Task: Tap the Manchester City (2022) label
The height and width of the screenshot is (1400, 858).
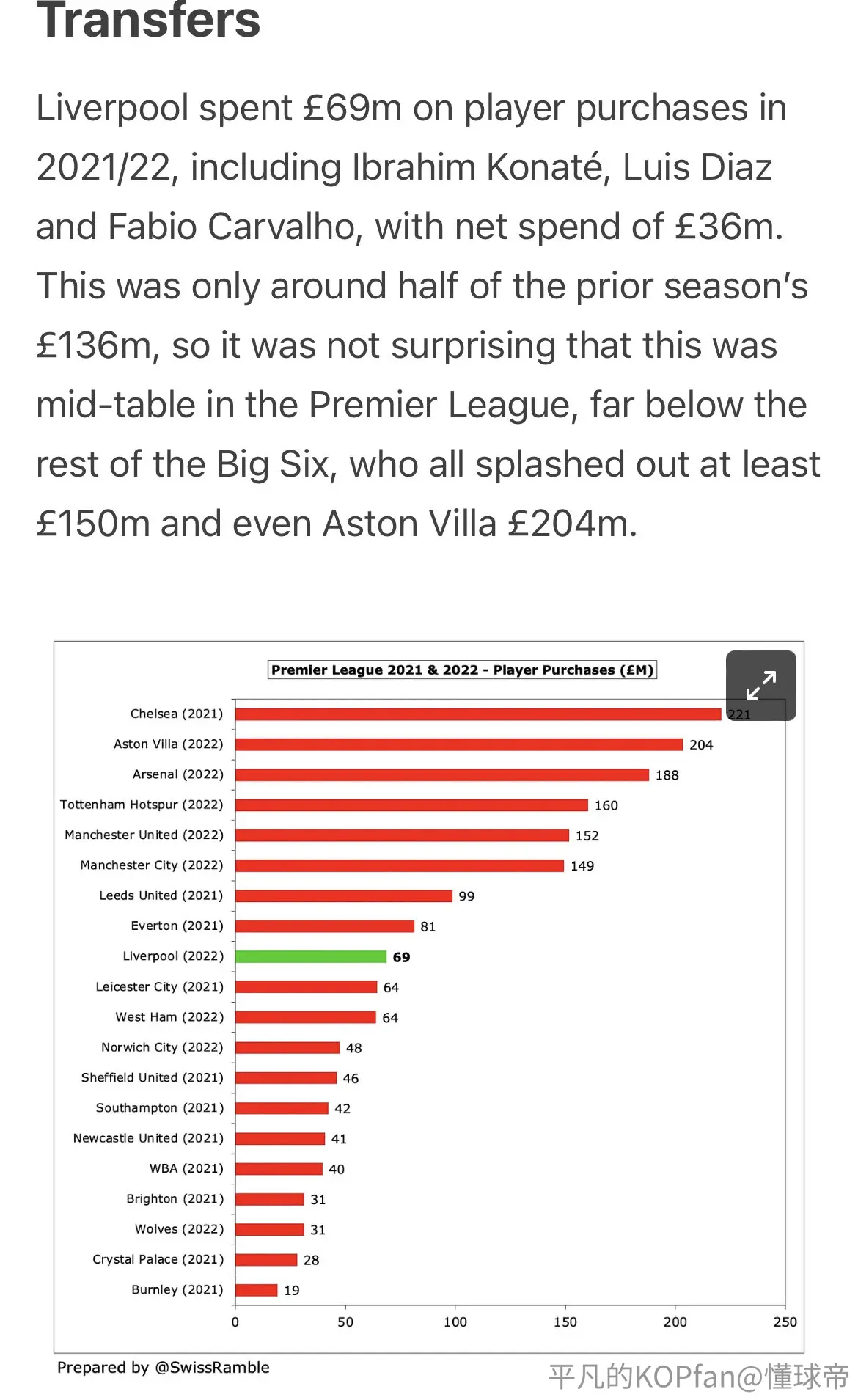Action: point(152,865)
